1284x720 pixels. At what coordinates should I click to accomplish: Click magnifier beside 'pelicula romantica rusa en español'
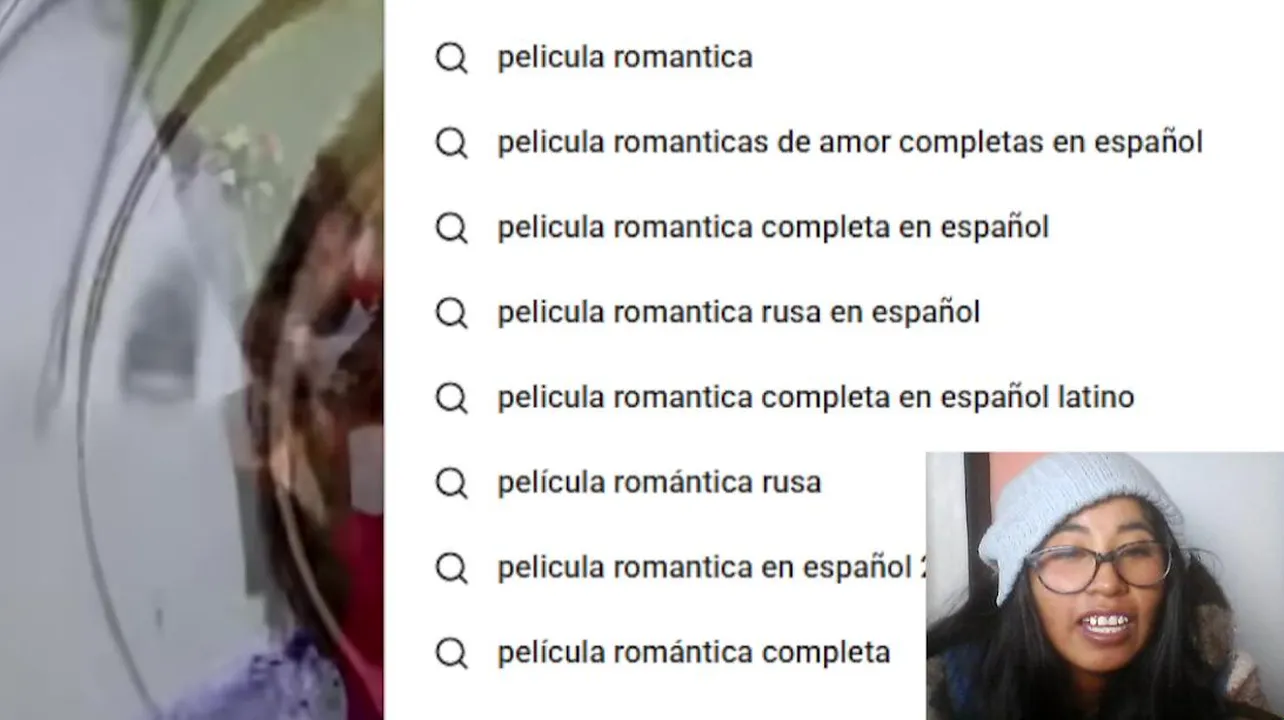point(451,313)
